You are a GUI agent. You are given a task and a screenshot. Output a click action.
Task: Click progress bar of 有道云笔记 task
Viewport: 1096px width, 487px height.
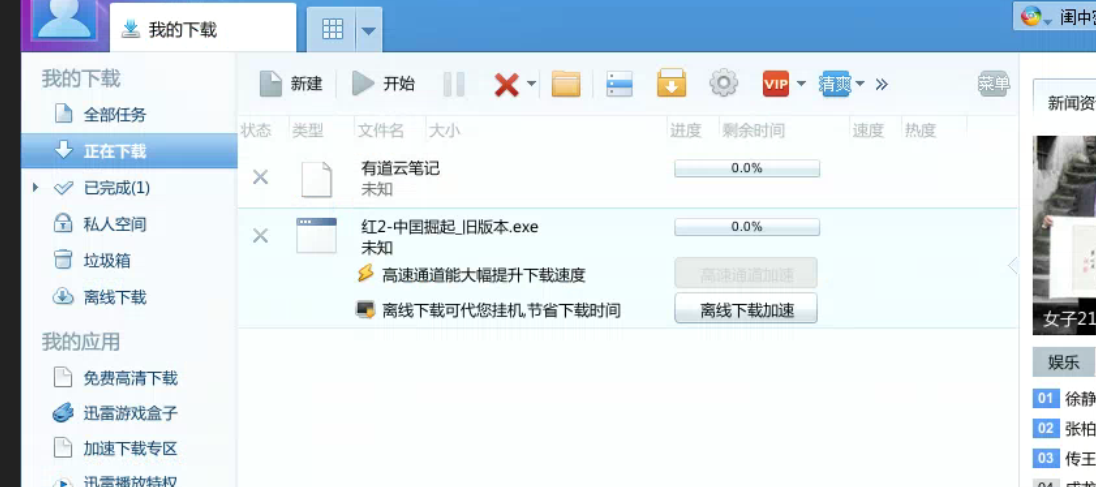coord(747,168)
